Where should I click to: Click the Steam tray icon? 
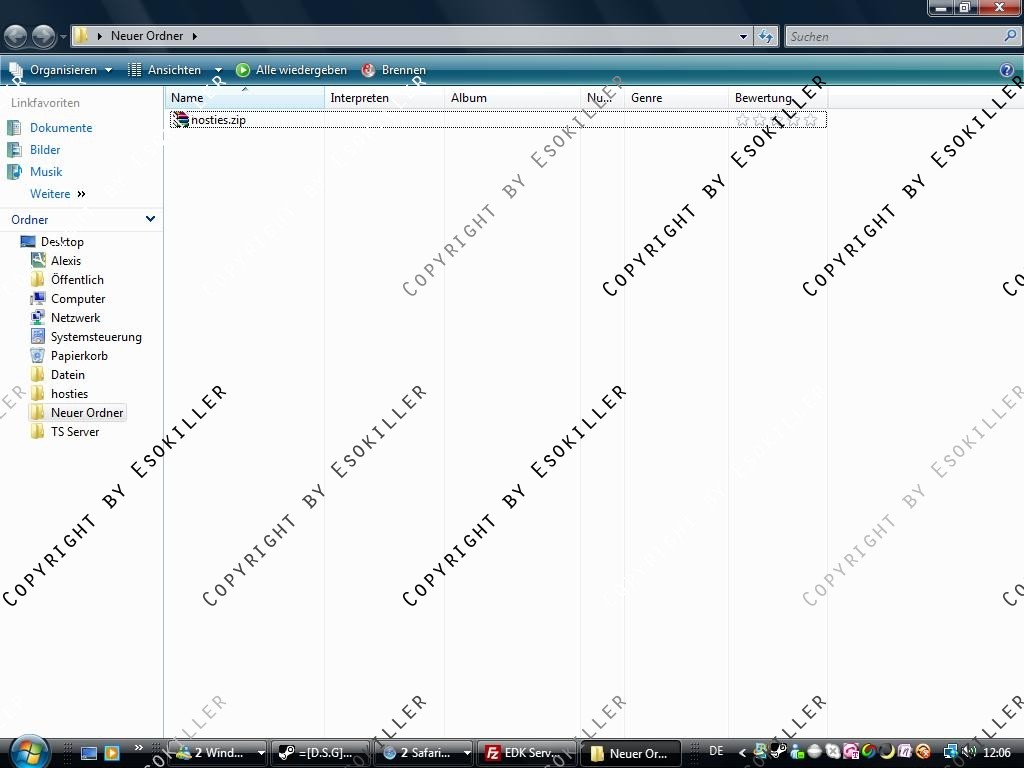click(778, 751)
